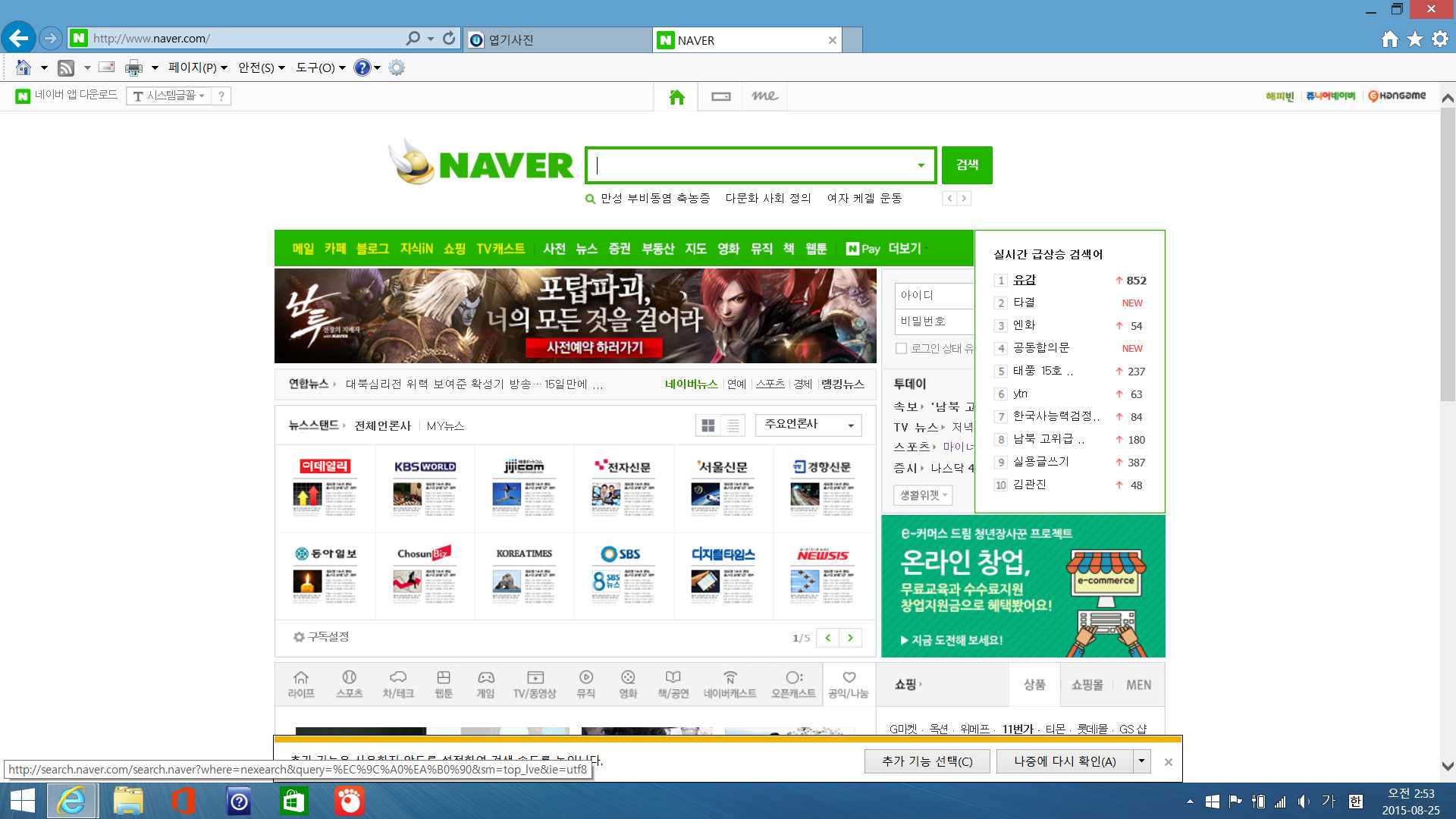Open the 주요언론사 dropdown
This screenshot has width=1456, height=819.
808,425
